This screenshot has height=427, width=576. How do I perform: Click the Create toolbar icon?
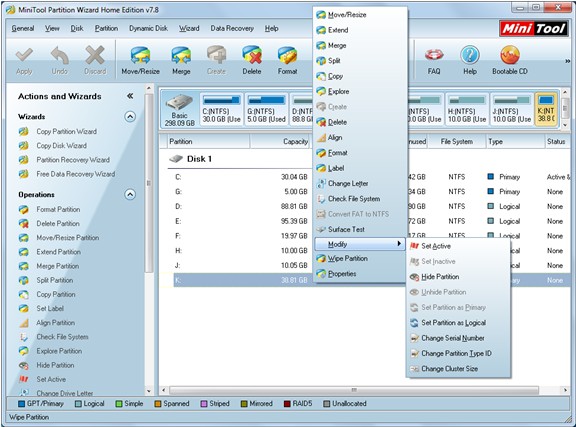point(216,61)
